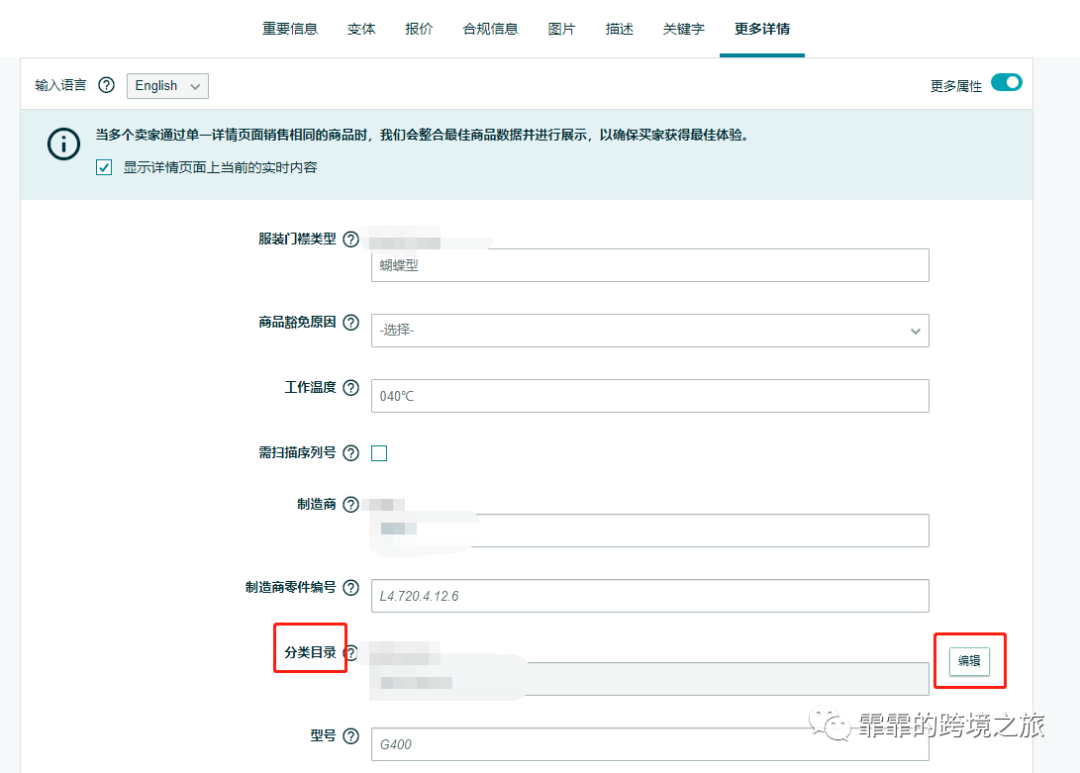The width and height of the screenshot is (1080, 773).
Task: Open the English input language dropdown
Action: (x=167, y=85)
